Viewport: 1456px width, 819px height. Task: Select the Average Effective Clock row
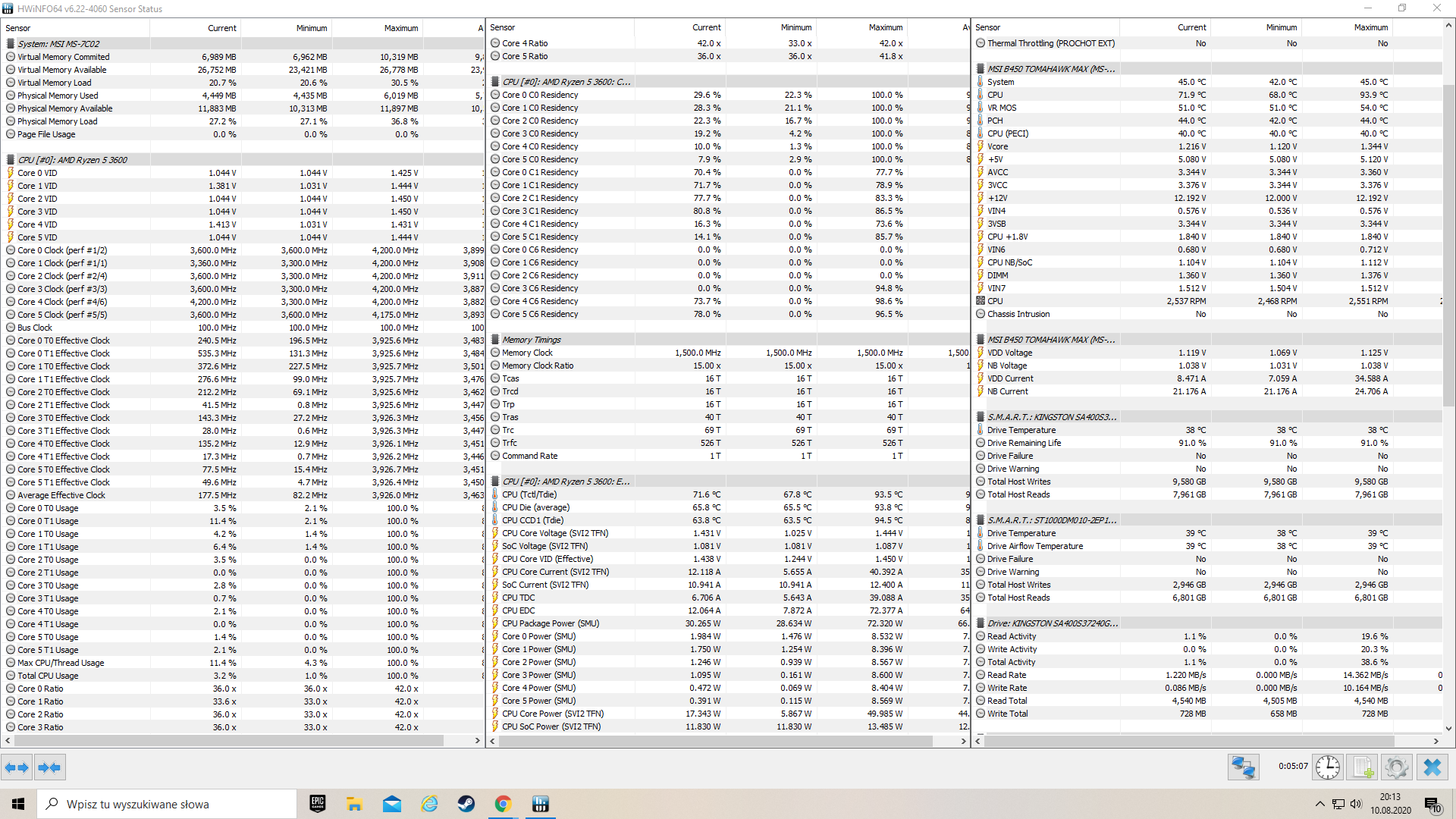(243, 495)
